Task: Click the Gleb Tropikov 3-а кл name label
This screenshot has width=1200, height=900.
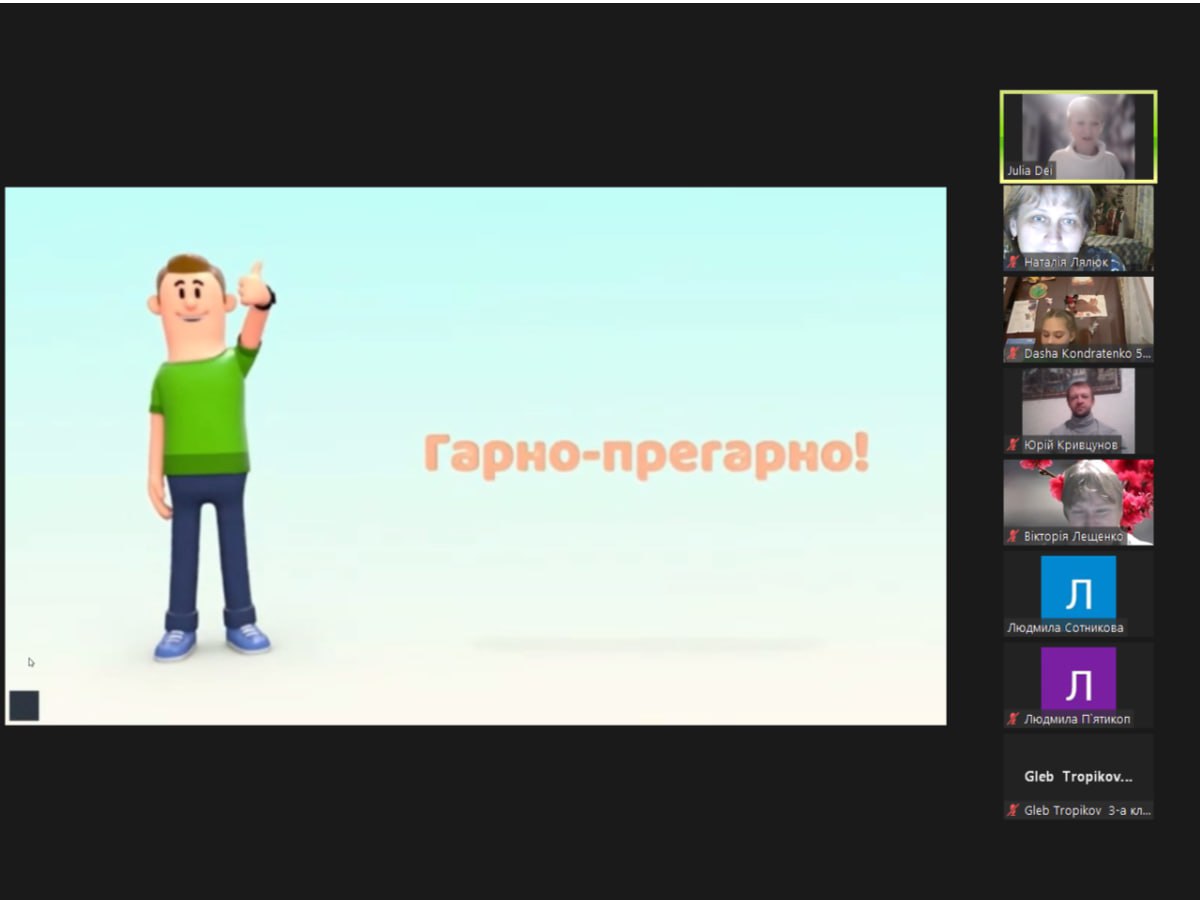Action: (1086, 811)
